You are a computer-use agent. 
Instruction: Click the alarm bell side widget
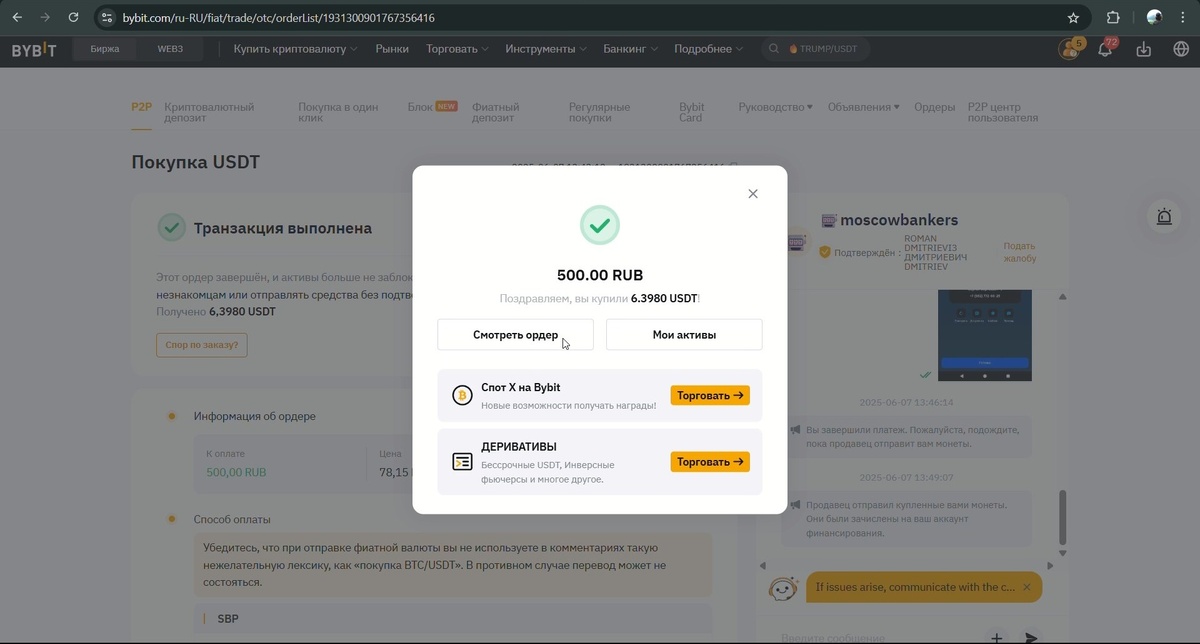coord(1164,217)
